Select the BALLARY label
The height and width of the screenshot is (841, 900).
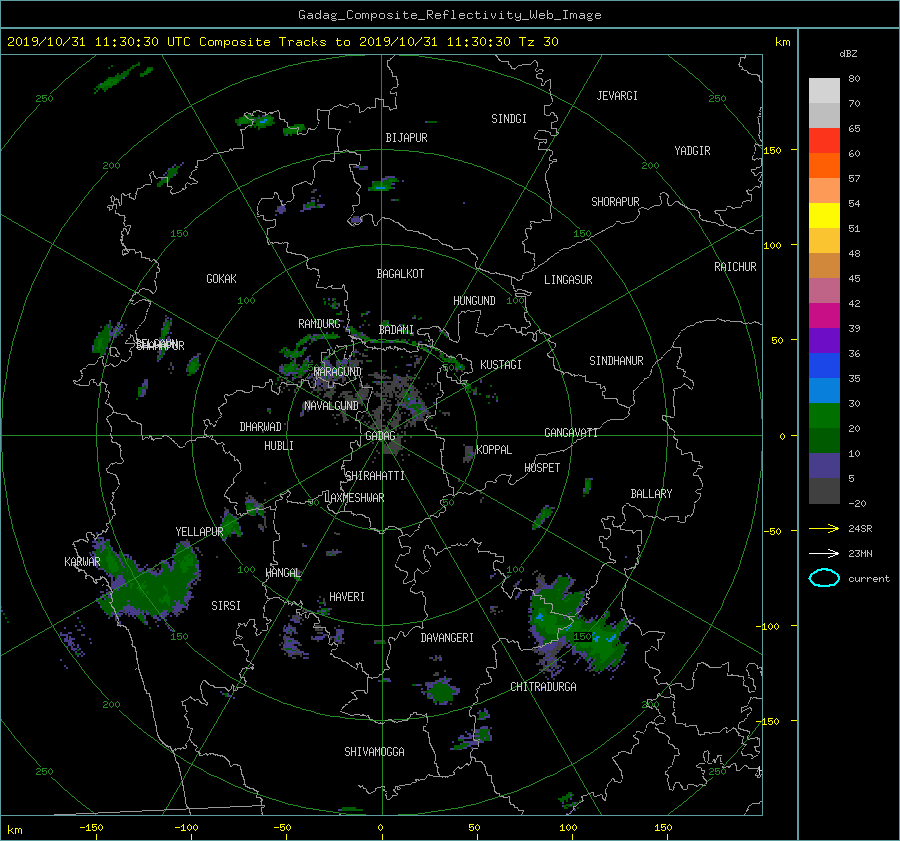pyautogui.click(x=651, y=494)
